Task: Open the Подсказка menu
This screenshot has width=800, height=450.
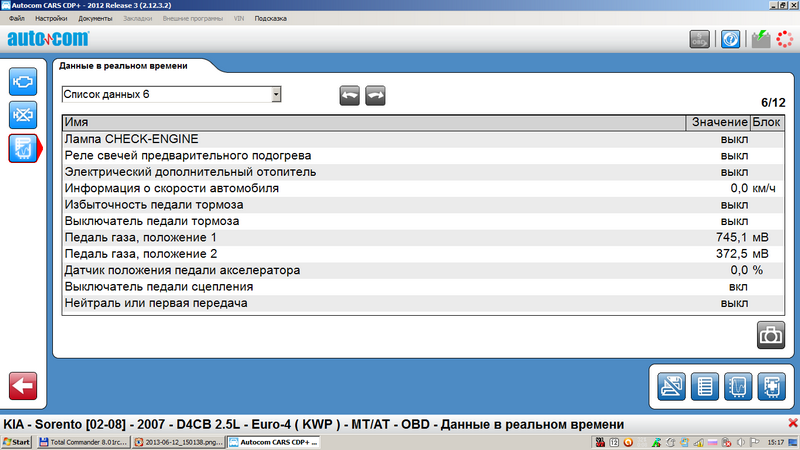Action: click(270, 18)
